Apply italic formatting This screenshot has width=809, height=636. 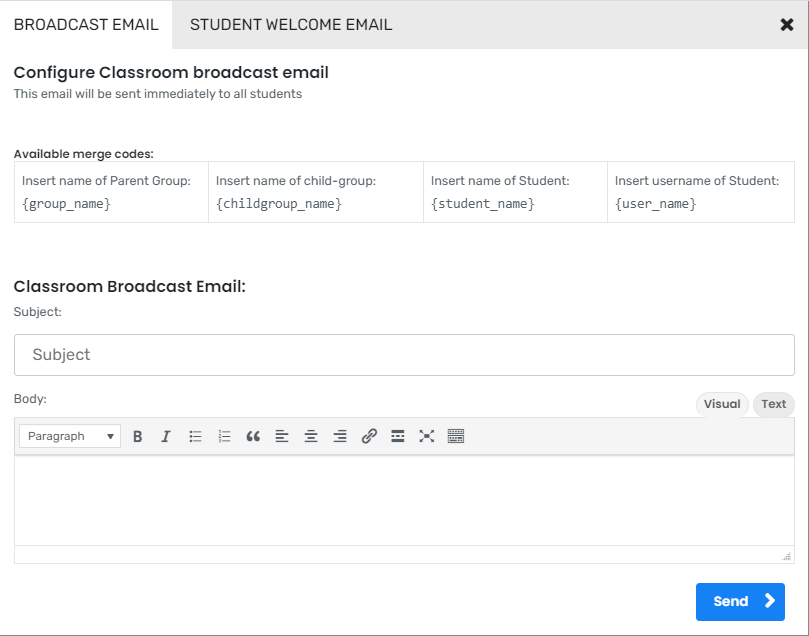click(x=166, y=436)
